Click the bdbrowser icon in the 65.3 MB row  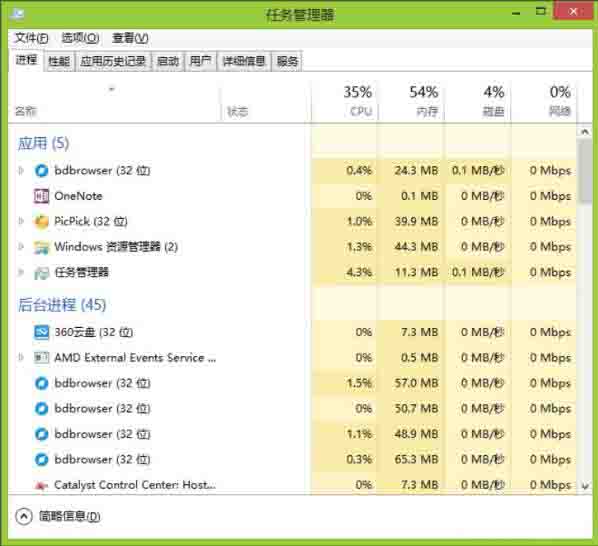tap(41, 459)
